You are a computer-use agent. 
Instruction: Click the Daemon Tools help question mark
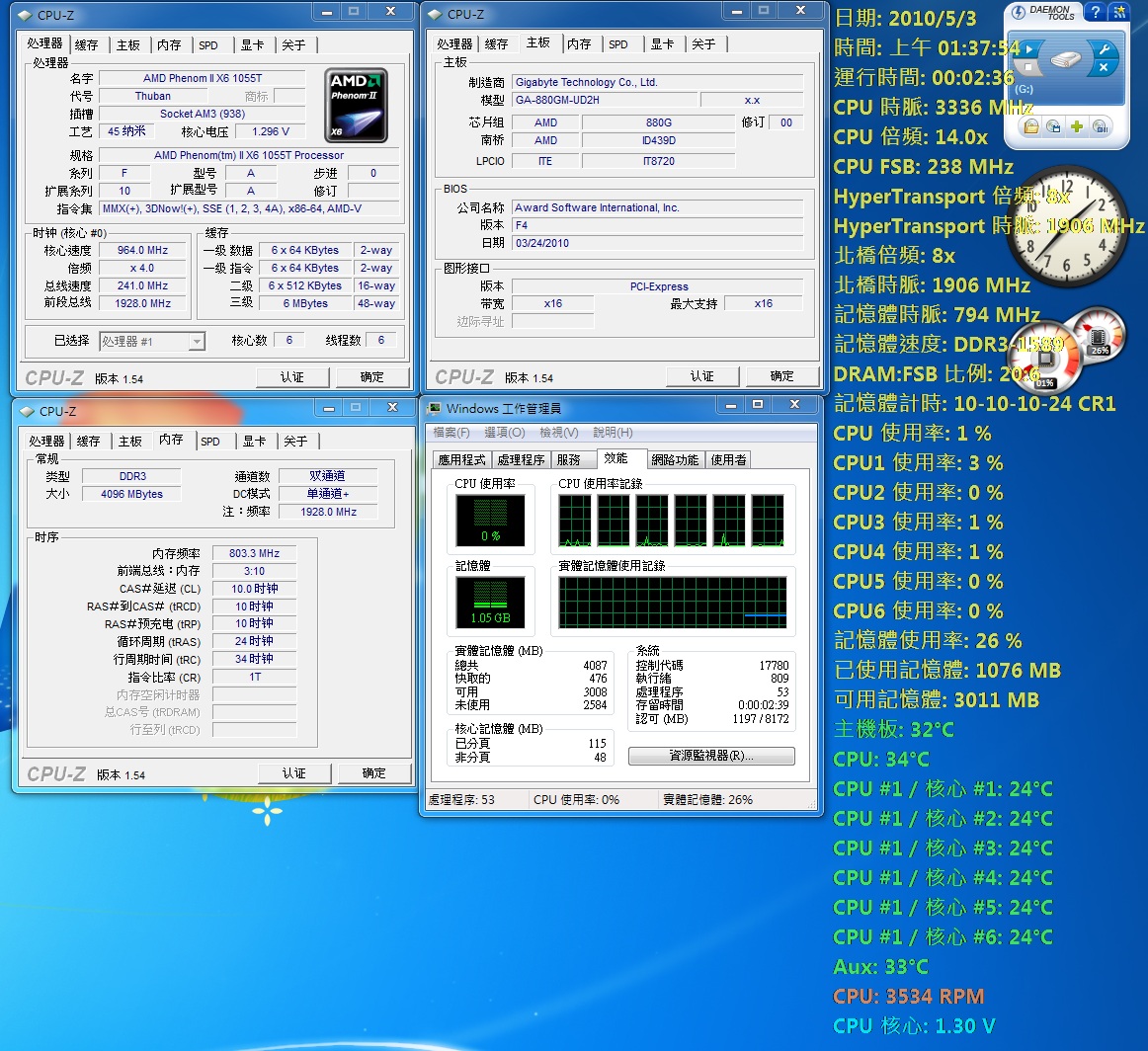(1094, 12)
